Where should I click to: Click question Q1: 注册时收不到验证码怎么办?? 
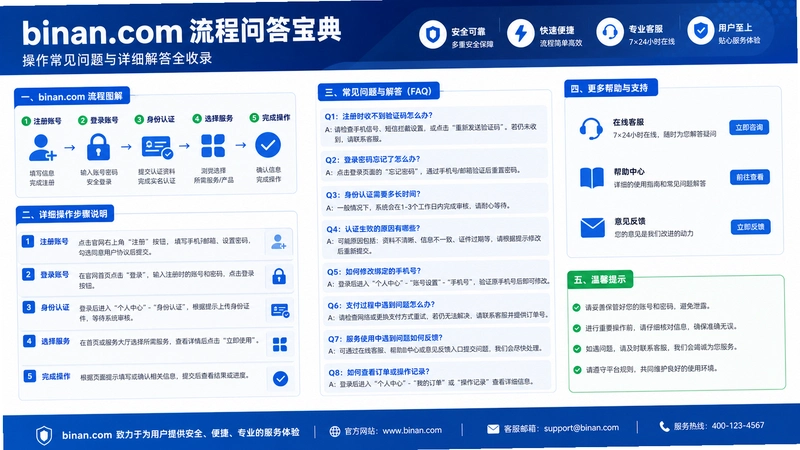[379, 116]
